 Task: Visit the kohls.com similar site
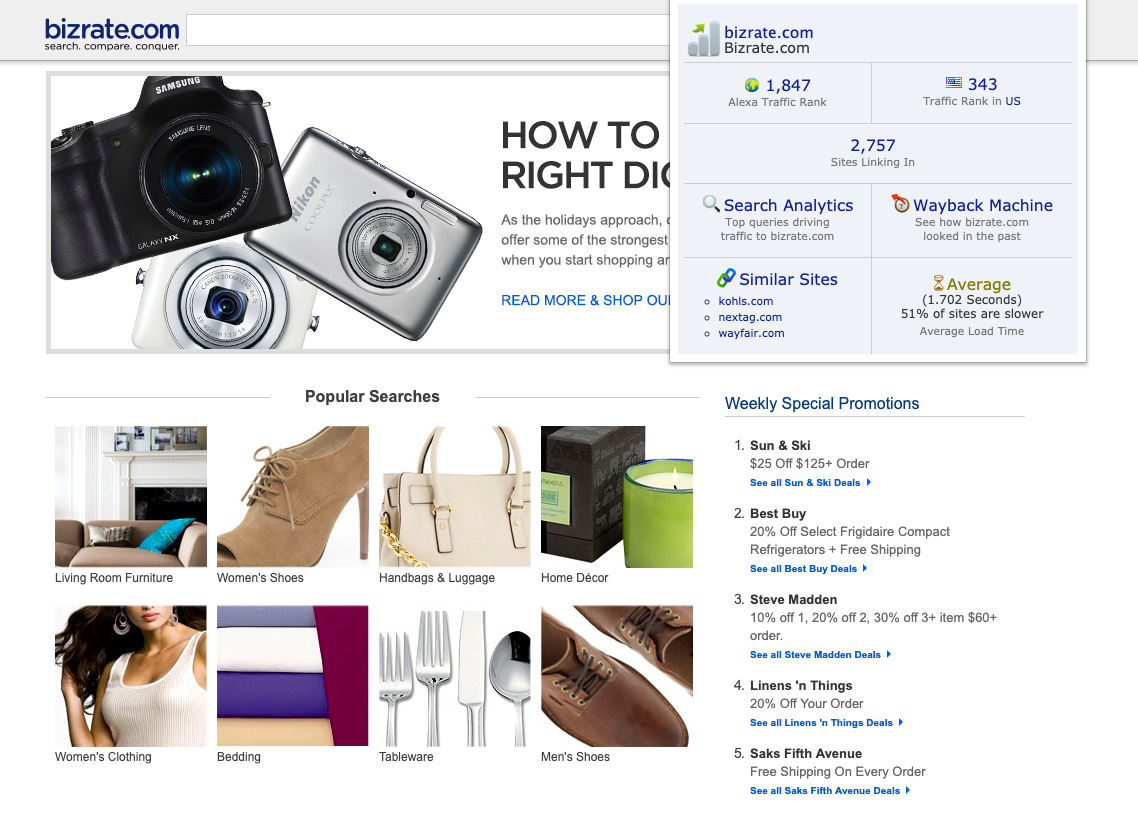tap(745, 301)
